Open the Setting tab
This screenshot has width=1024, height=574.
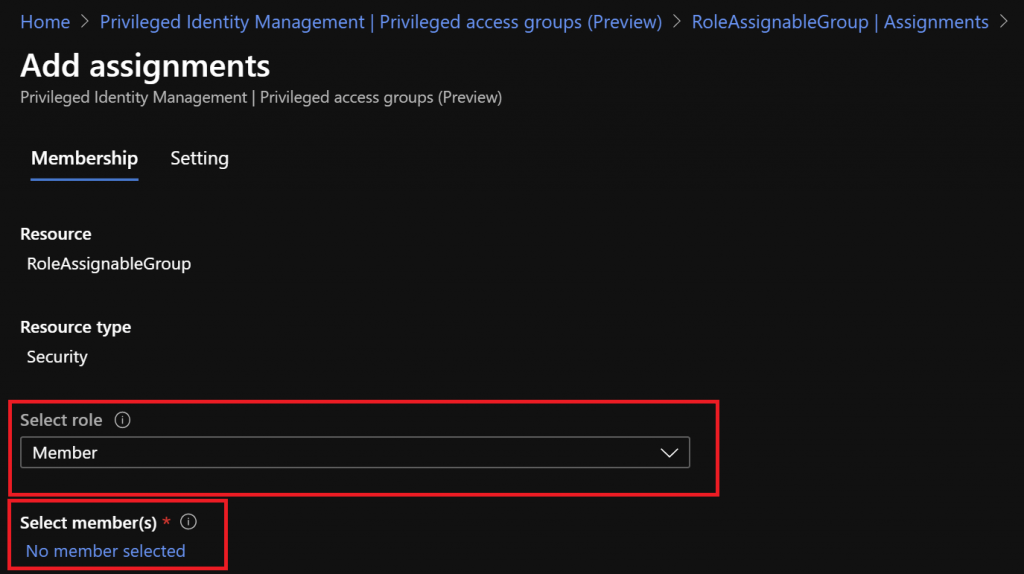[199, 159]
